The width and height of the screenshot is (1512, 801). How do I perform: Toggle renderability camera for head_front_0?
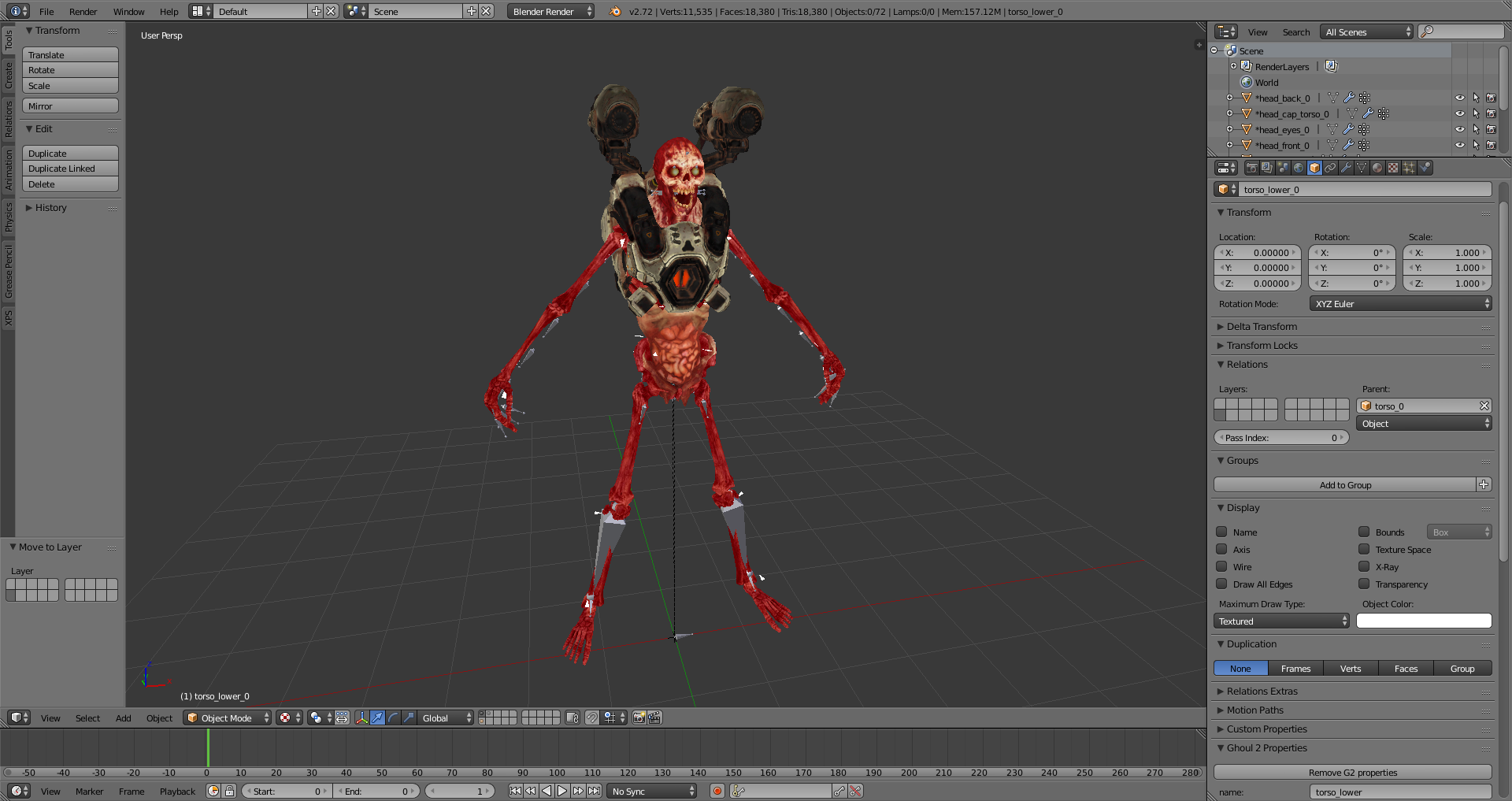[1491, 146]
